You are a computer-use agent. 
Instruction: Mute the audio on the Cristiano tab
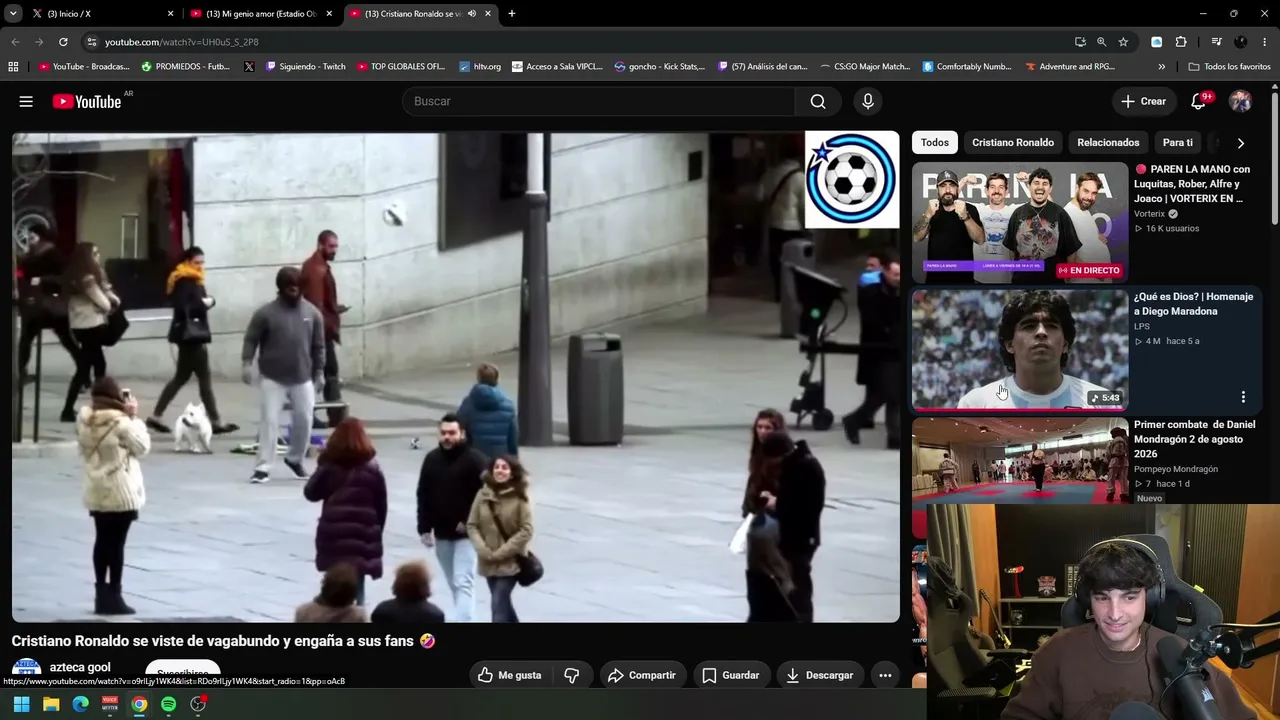[x=472, y=14]
